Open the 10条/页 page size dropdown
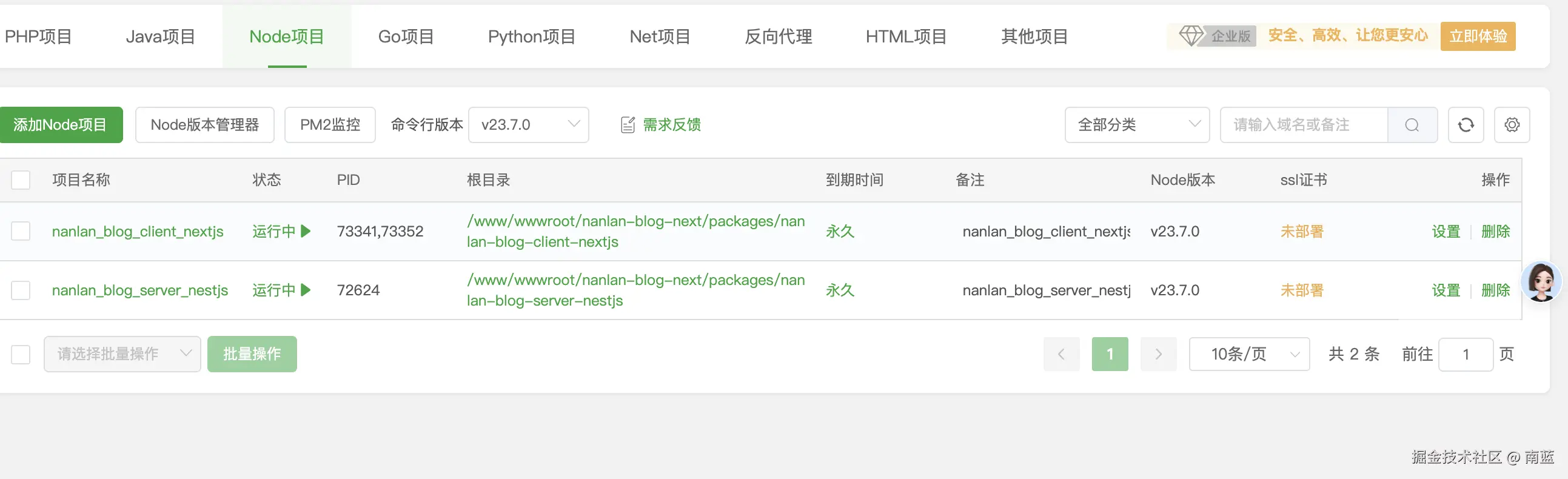1568x479 pixels. click(x=1249, y=354)
